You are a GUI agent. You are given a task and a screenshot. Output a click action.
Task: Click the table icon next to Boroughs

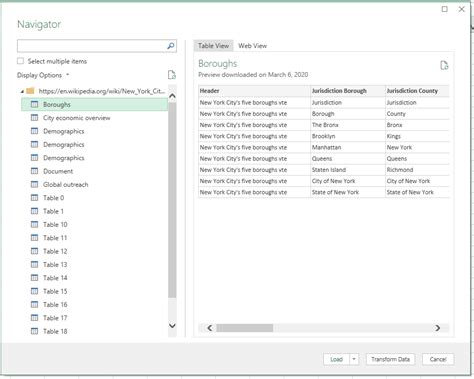34,104
